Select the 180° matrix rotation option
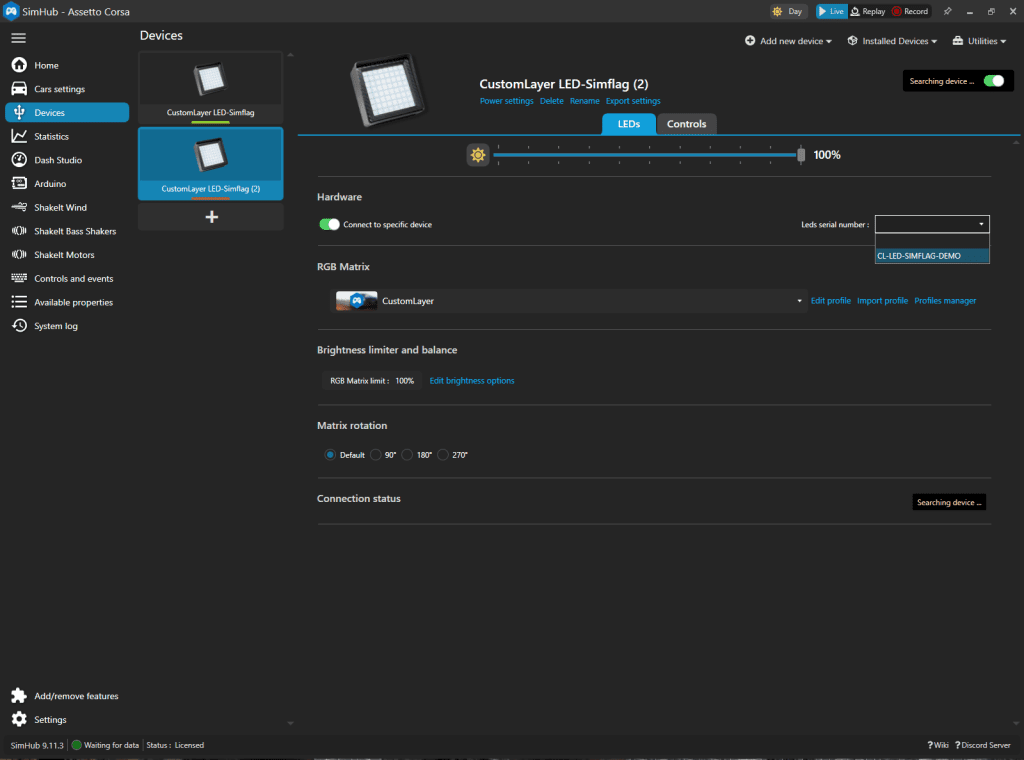Screen dimensions: 1024x760 point(408,455)
